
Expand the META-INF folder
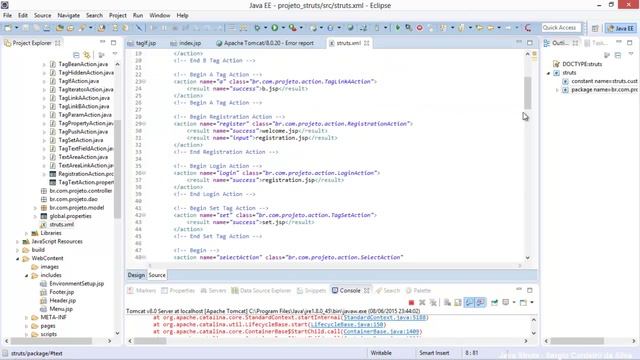(x=27, y=318)
